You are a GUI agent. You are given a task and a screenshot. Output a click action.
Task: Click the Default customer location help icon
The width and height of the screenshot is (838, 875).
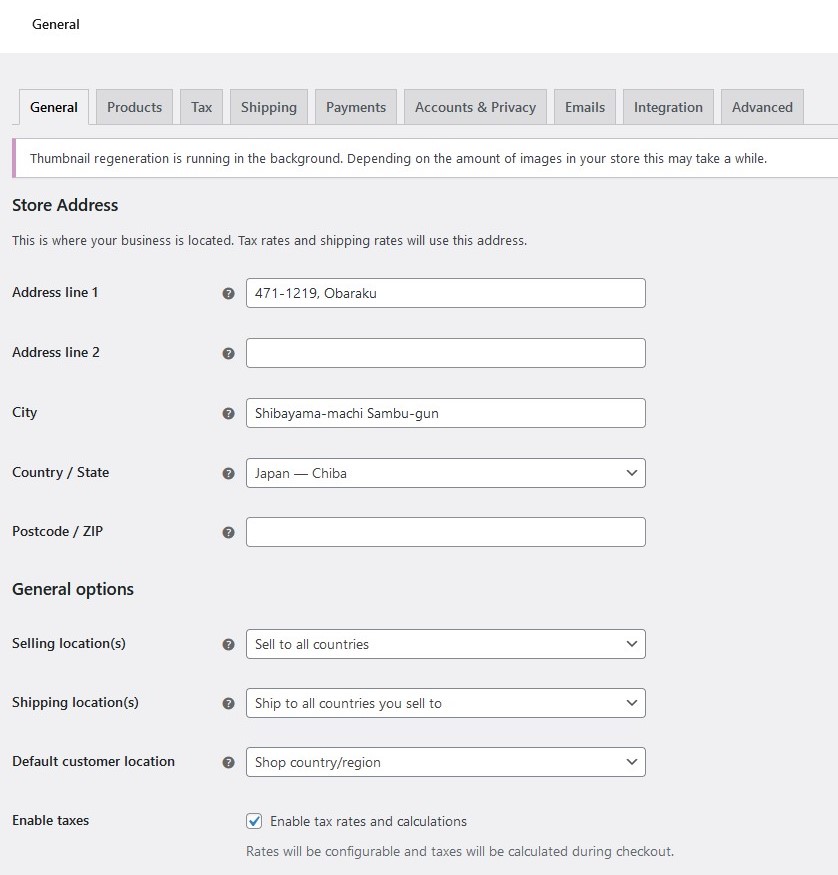coord(228,762)
